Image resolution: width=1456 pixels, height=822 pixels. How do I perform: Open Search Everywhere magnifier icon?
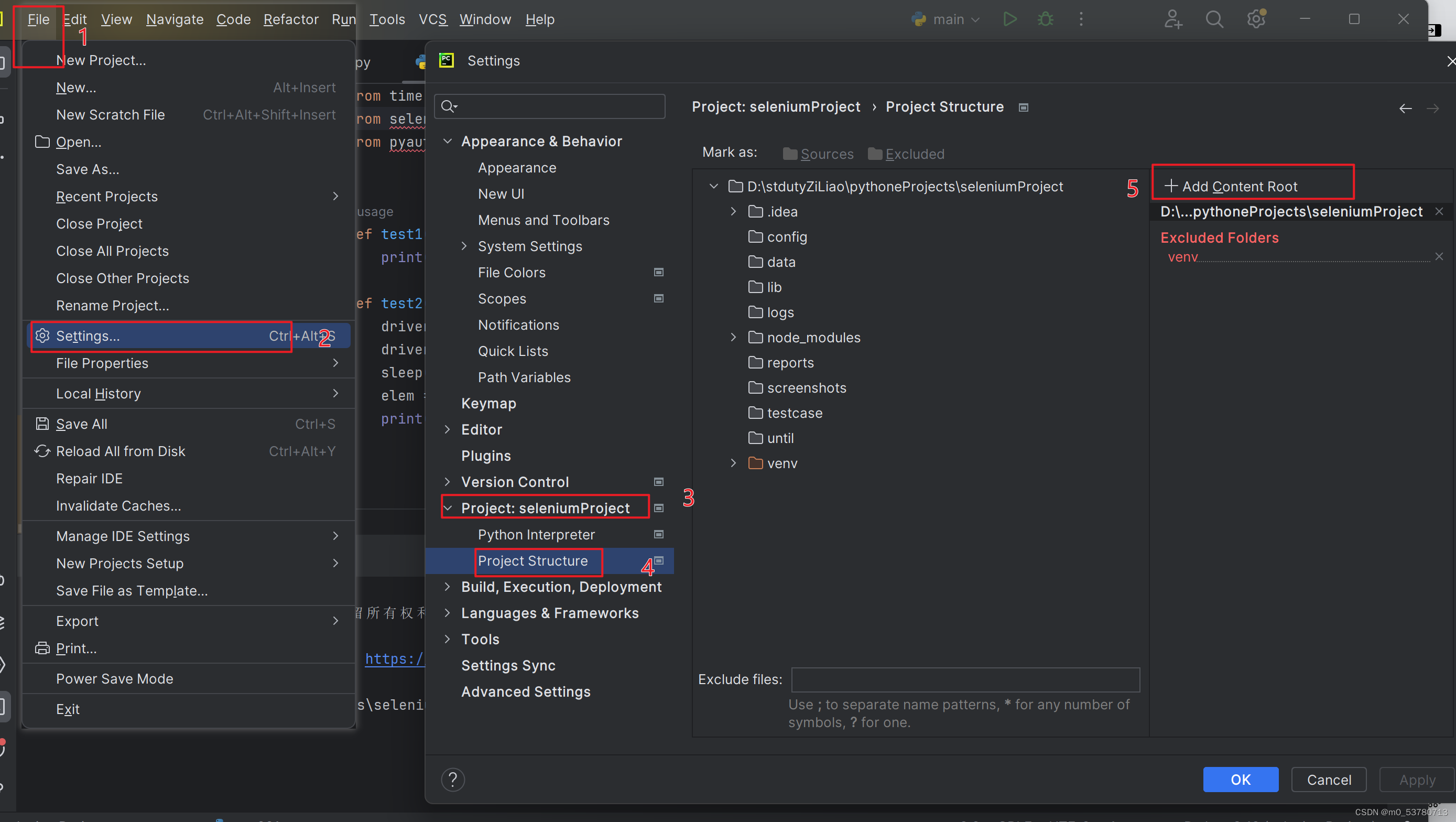[1213, 19]
